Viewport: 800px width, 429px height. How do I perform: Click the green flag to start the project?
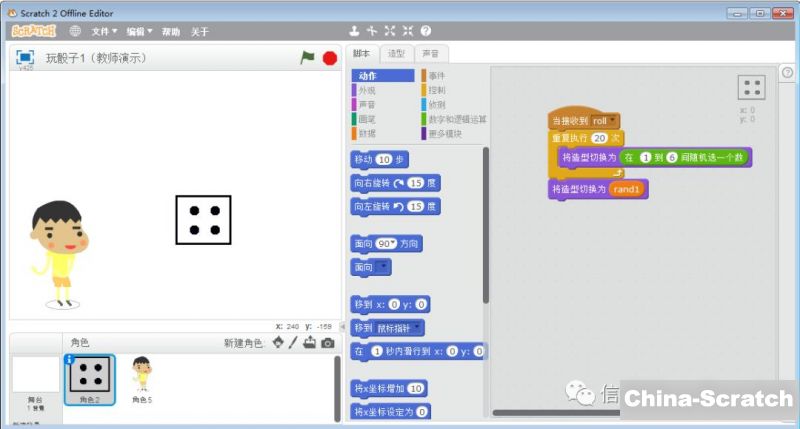pos(307,58)
